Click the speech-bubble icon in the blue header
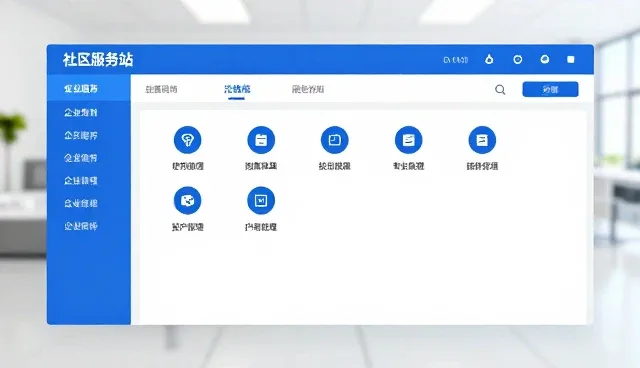 (x=544, y=60)
